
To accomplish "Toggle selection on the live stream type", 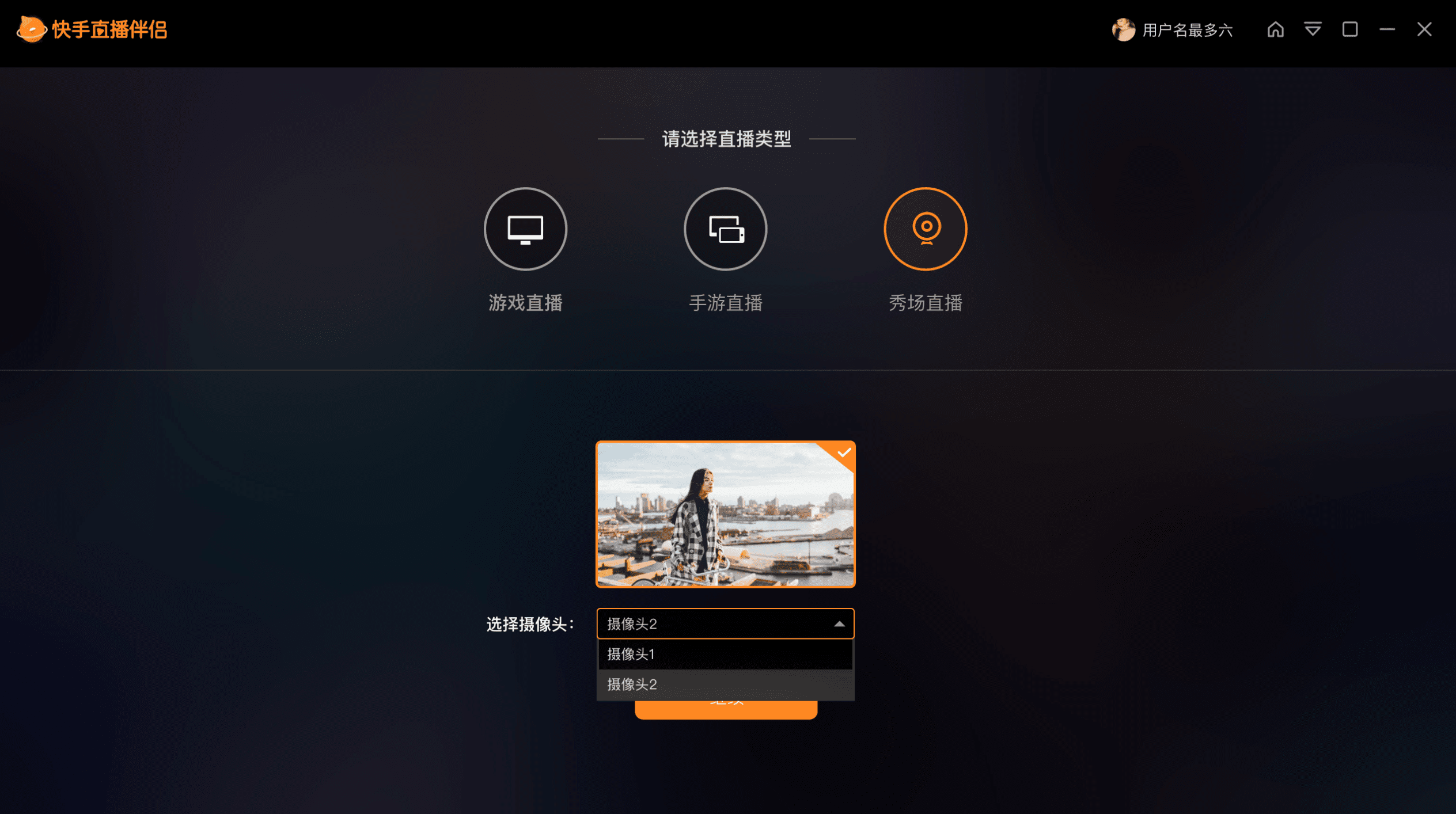I will click(x=525, y=230).
